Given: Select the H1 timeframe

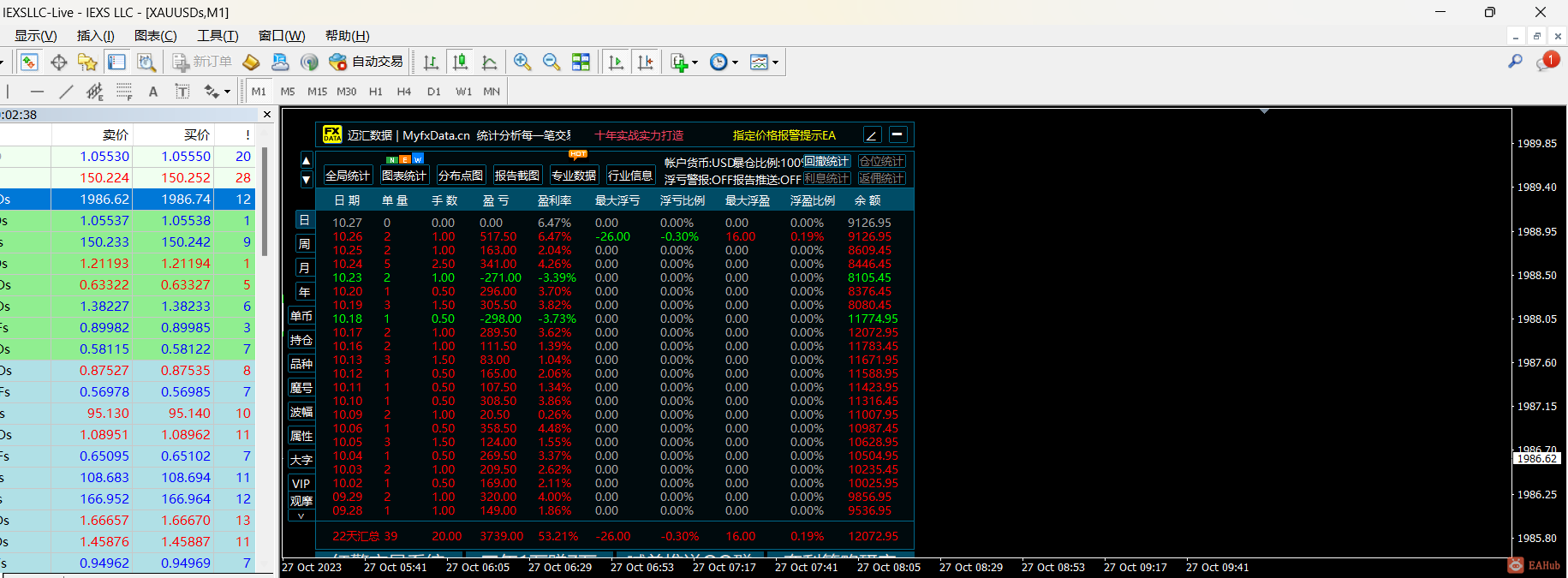Looking at the screenshot, I should click(x=375, y=92).
